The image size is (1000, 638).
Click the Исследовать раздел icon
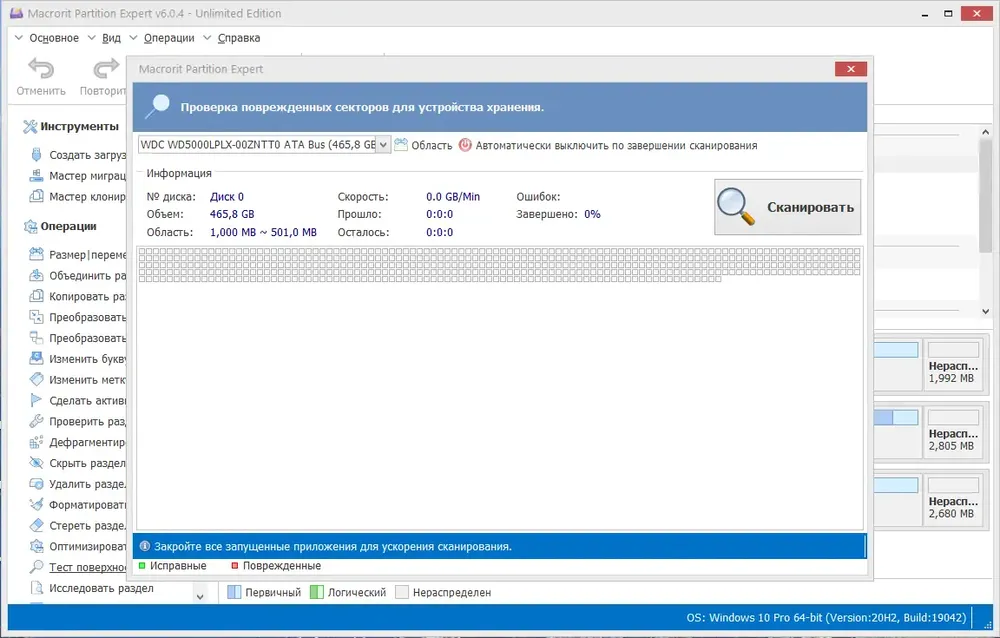(36, 588)
